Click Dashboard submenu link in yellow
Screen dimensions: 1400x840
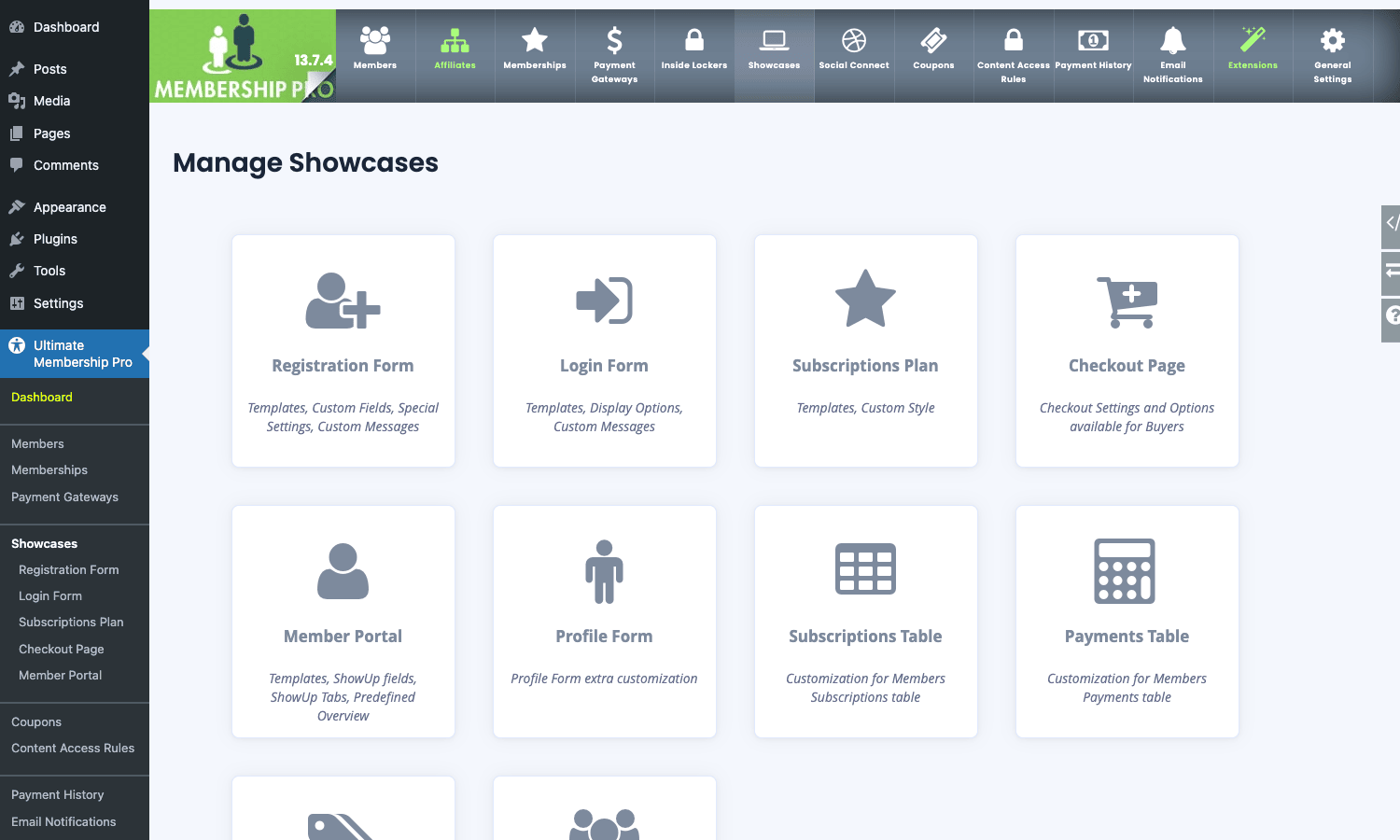point(42,397)
